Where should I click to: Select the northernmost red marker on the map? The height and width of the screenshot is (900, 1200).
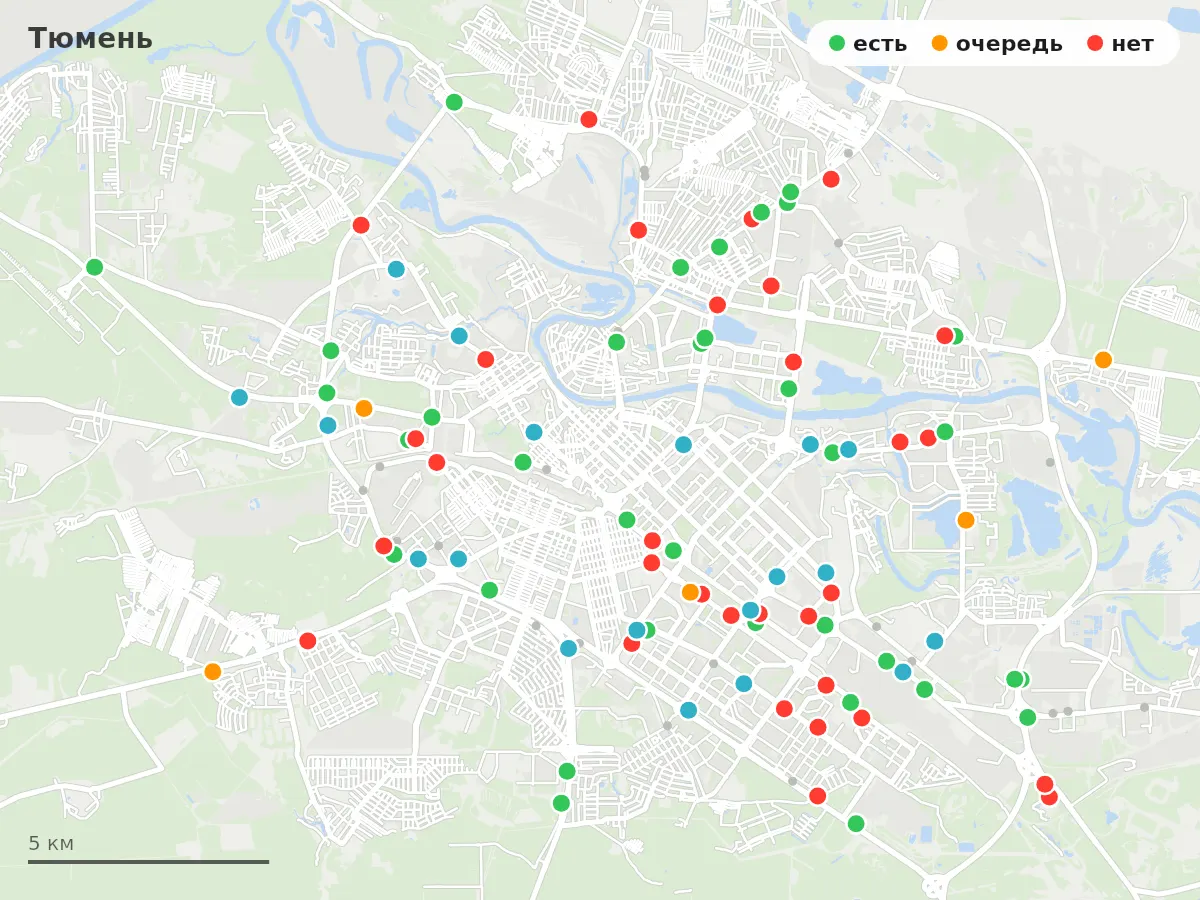[x=589, y=119]
